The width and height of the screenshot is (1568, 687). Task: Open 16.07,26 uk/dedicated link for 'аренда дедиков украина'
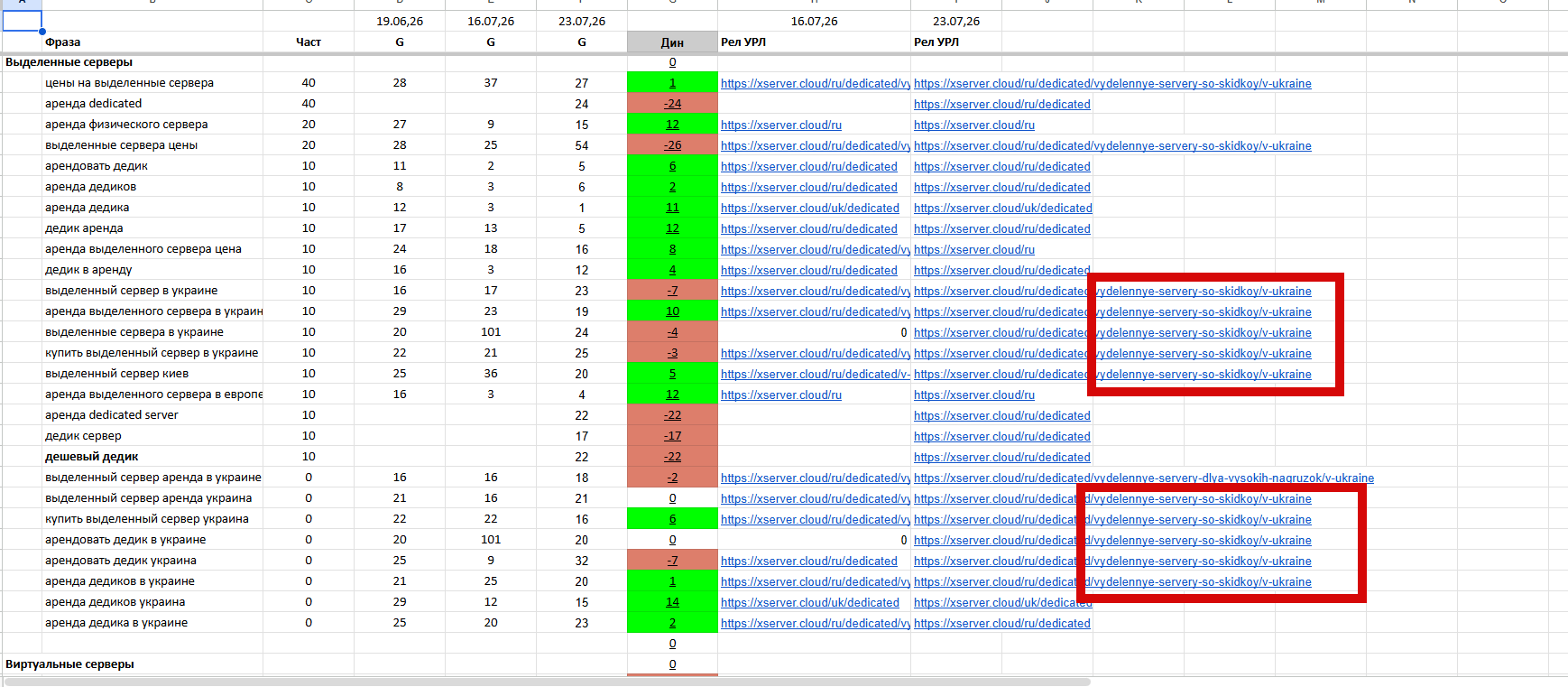coord(810,602)
